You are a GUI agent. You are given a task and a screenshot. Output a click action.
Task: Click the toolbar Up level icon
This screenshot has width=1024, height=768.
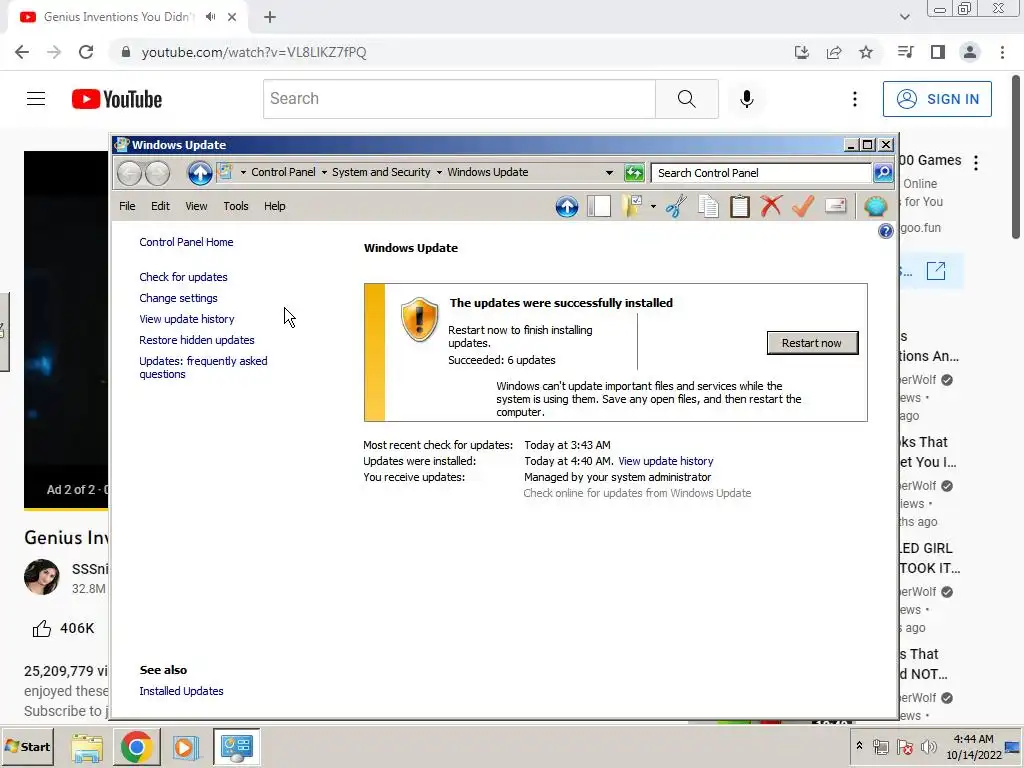point(567,206)
